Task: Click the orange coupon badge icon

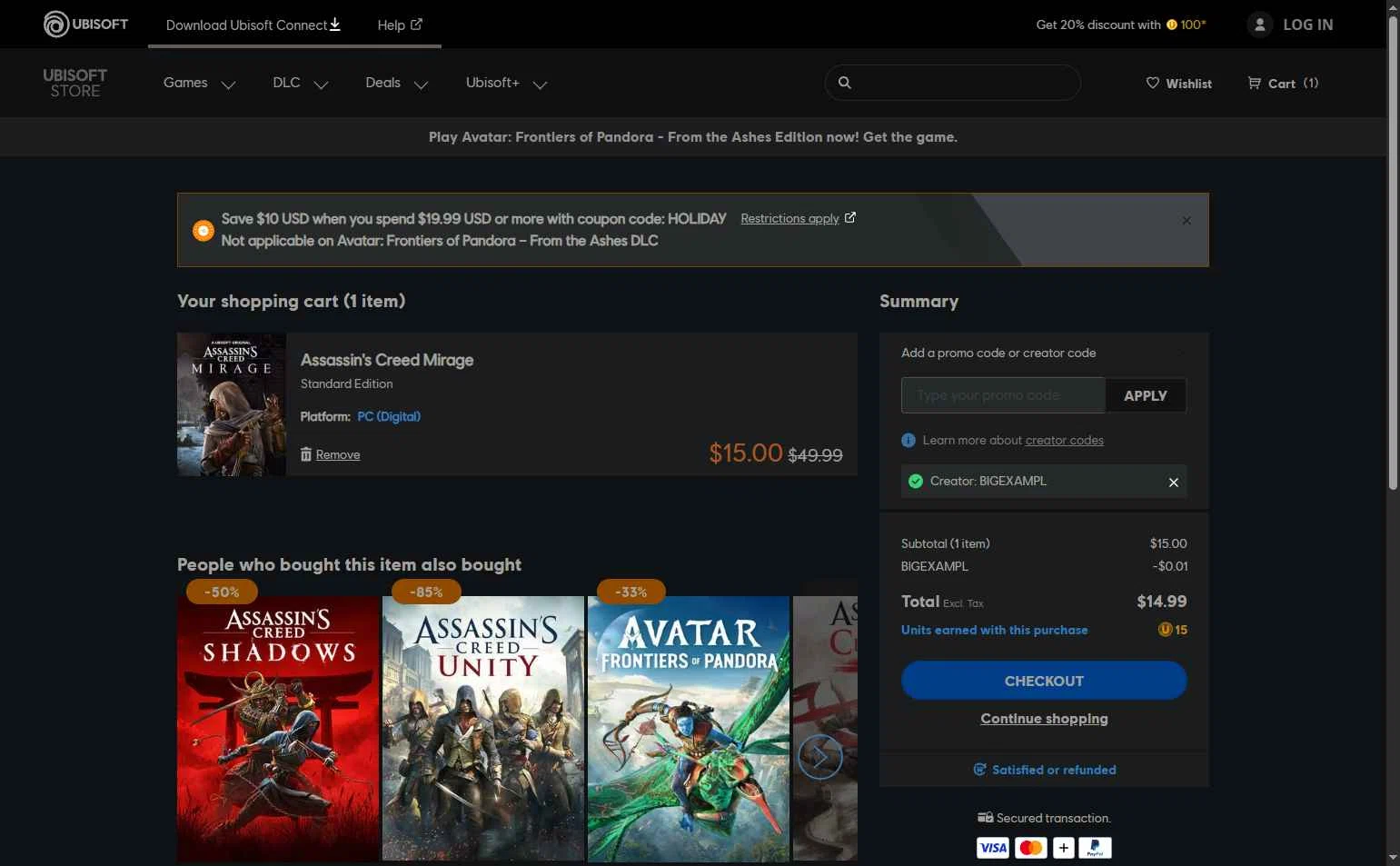Action: click(x=204, y=231)
